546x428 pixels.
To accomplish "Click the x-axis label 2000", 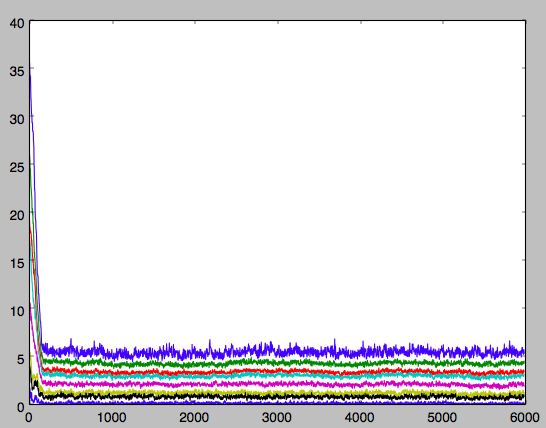I will (x=194, y=417).
